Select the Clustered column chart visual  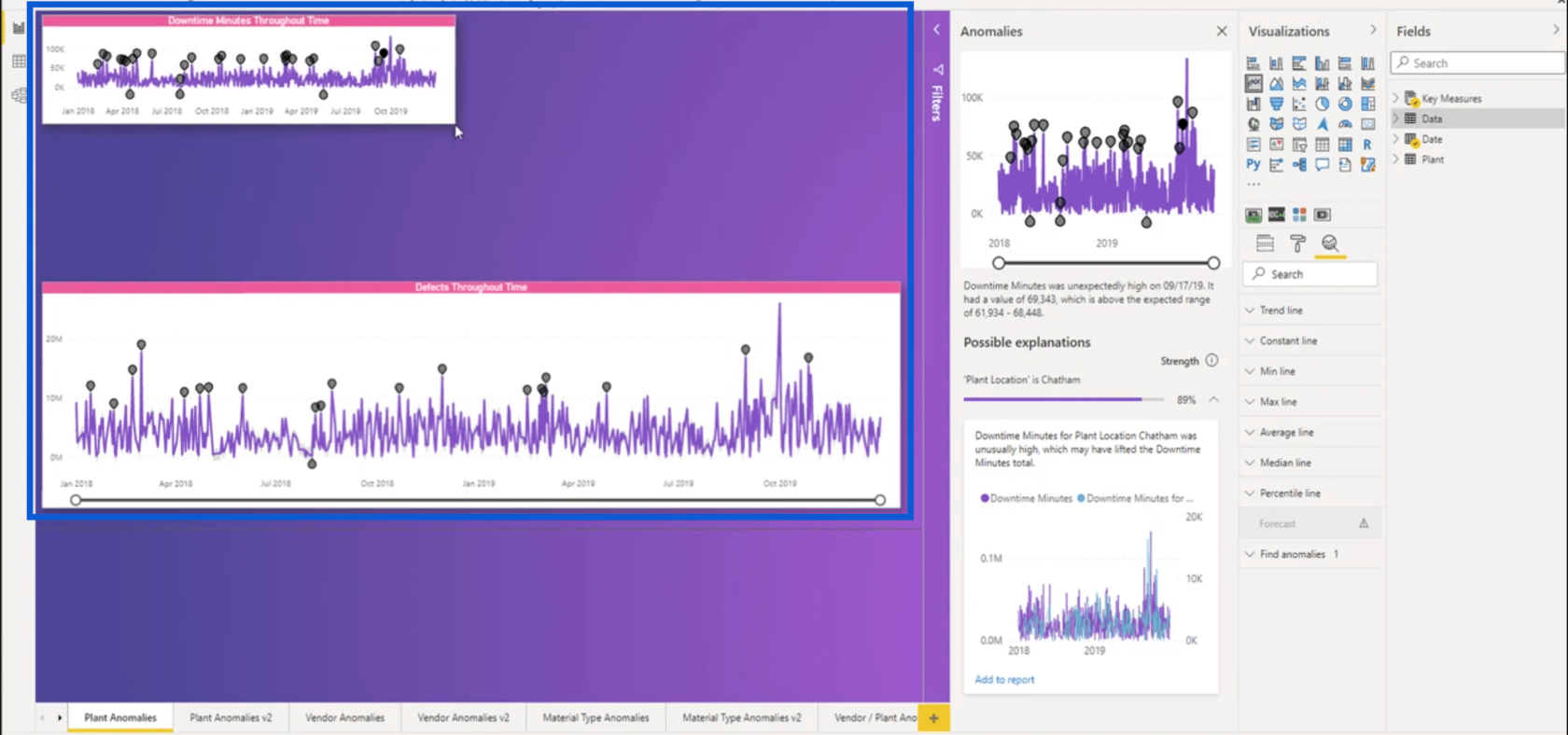pos(1323,63)
